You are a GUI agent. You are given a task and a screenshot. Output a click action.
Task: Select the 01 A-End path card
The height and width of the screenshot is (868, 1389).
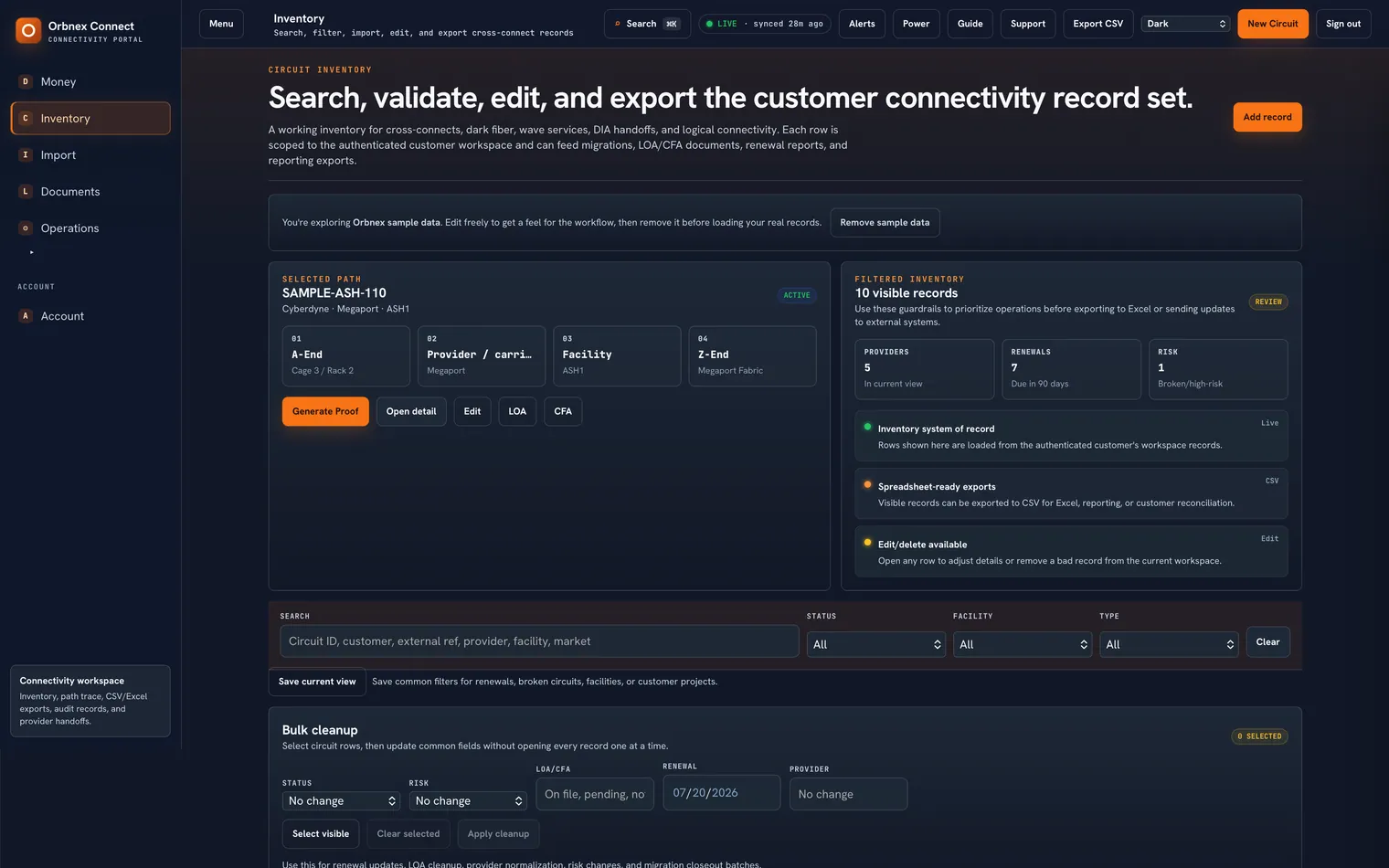346,356
